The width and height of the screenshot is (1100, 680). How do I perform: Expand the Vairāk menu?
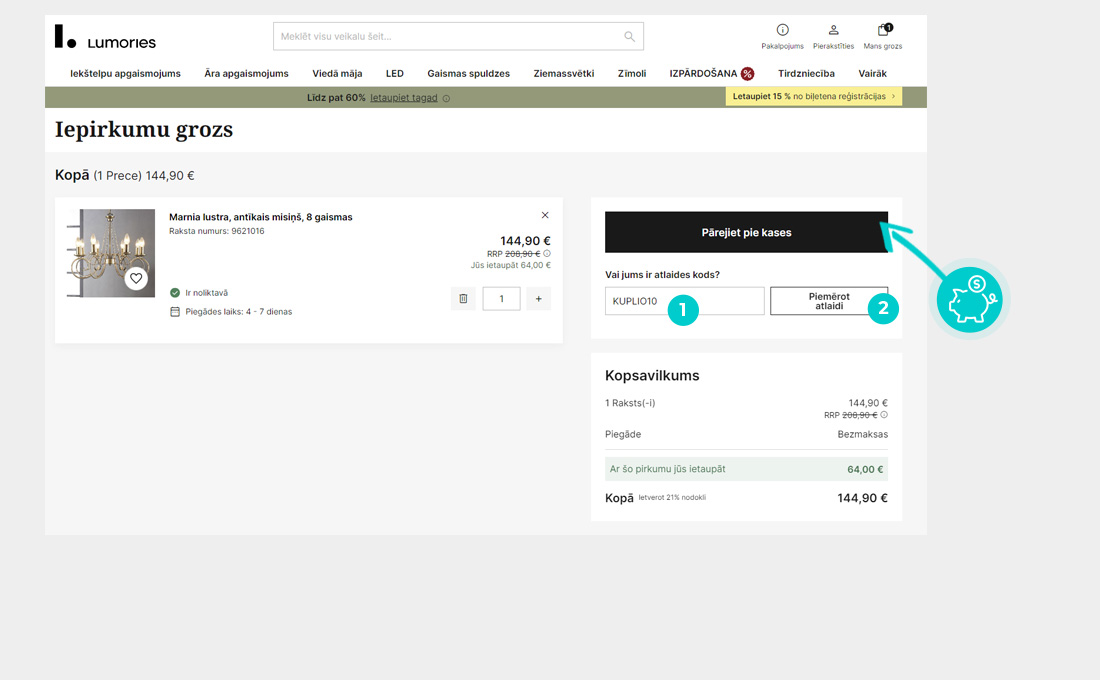pyautogui.click(x=872, y=74)
